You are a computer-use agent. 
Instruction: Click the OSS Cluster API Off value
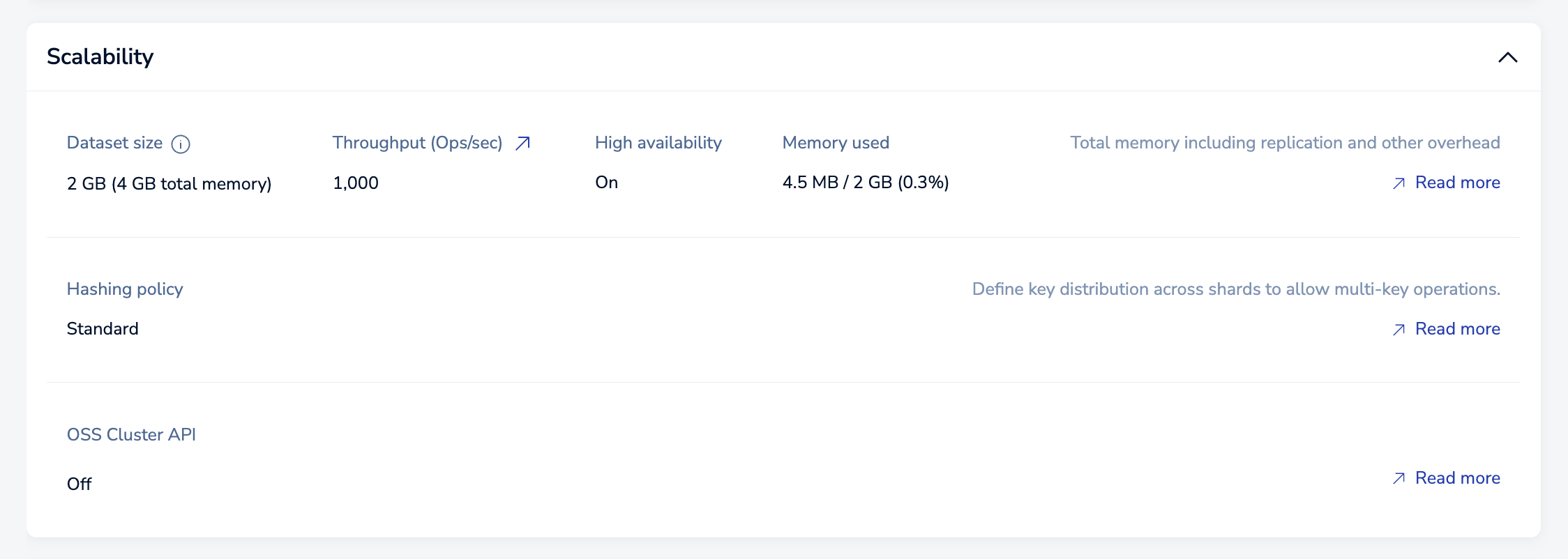click(80, 484)
